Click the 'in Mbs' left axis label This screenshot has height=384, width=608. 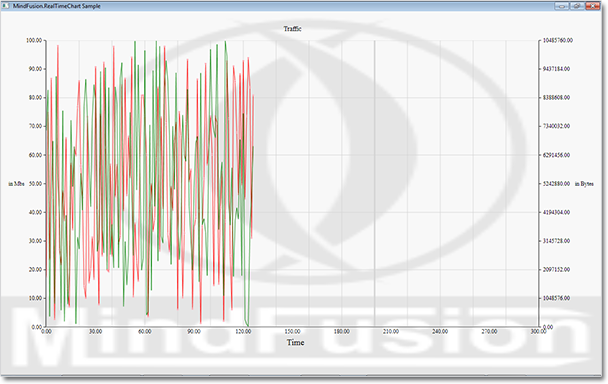coord(16,183)
